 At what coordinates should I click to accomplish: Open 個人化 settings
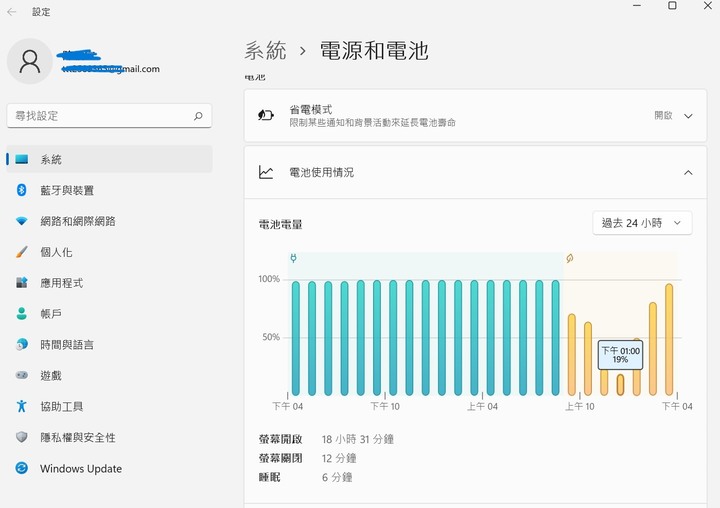(109, 252)
